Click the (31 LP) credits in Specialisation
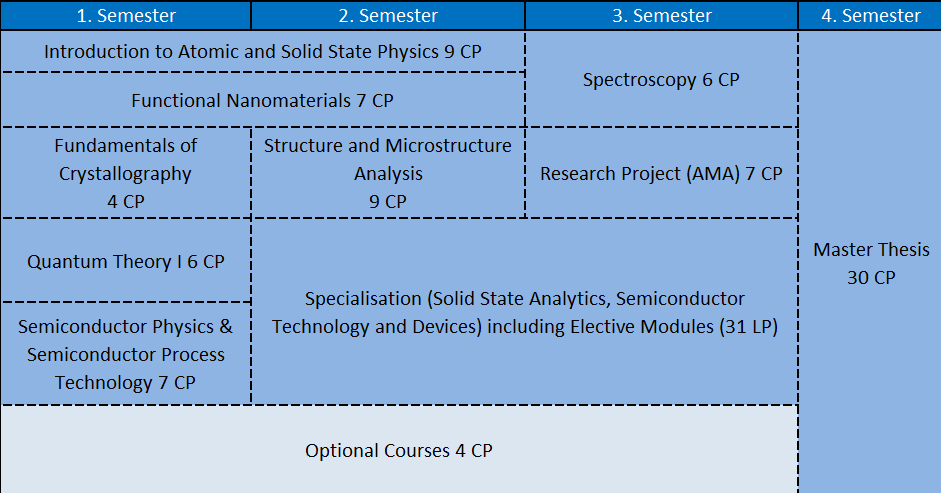 point(748,326)
